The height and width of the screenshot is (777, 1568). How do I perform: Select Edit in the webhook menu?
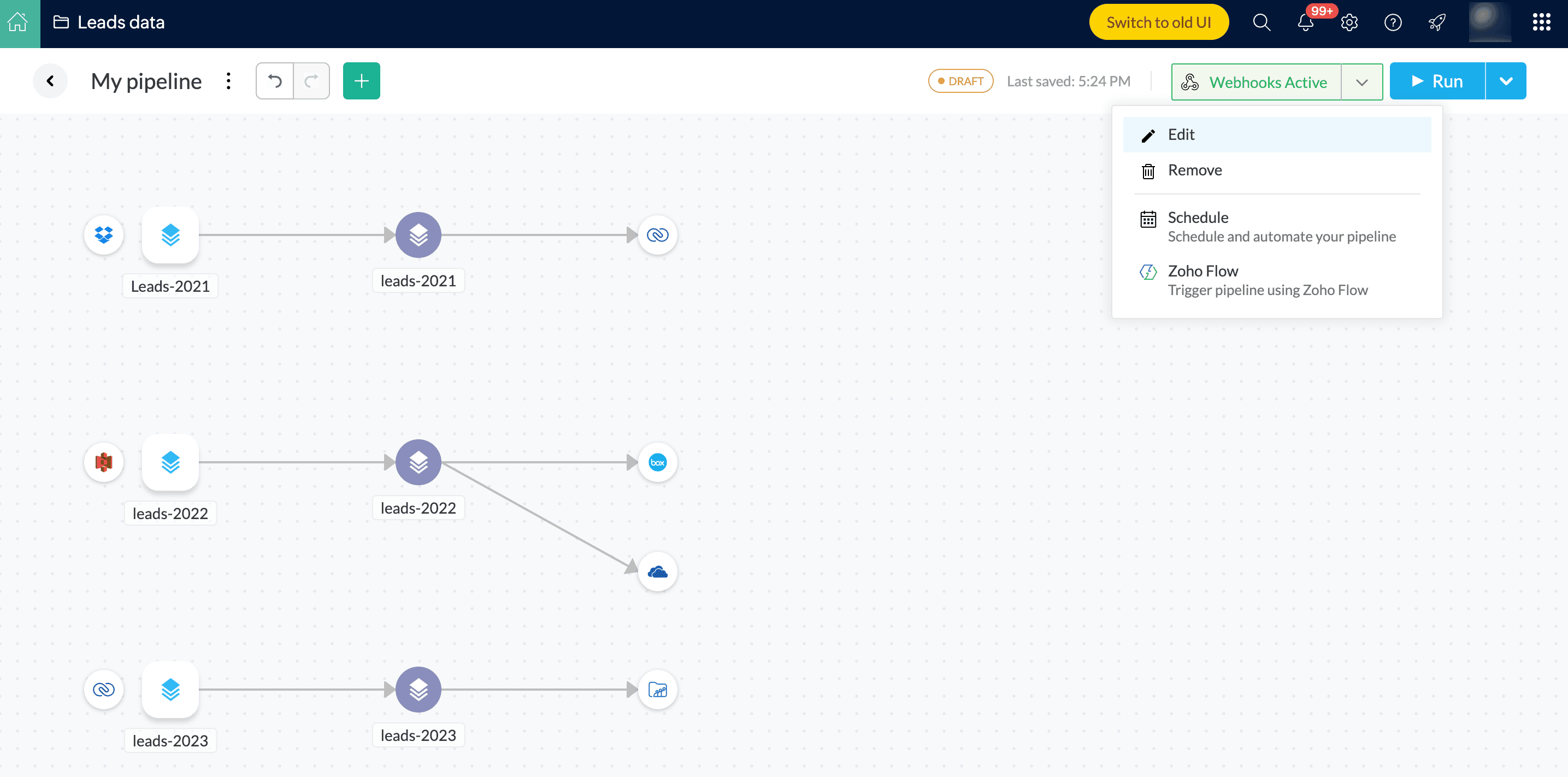click(1181, 134)
